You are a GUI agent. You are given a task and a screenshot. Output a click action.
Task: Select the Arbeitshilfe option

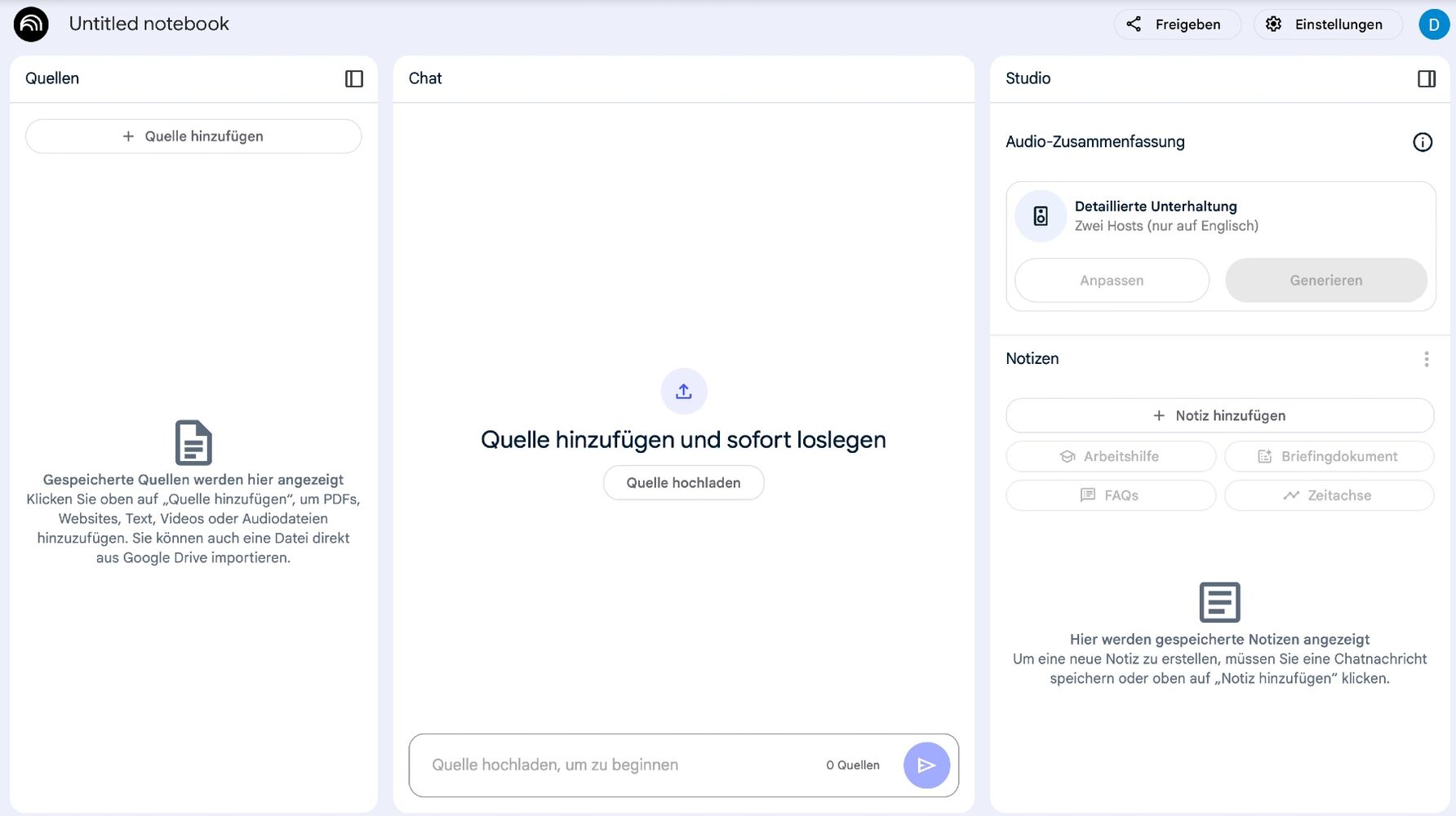tap(1110, 456)
